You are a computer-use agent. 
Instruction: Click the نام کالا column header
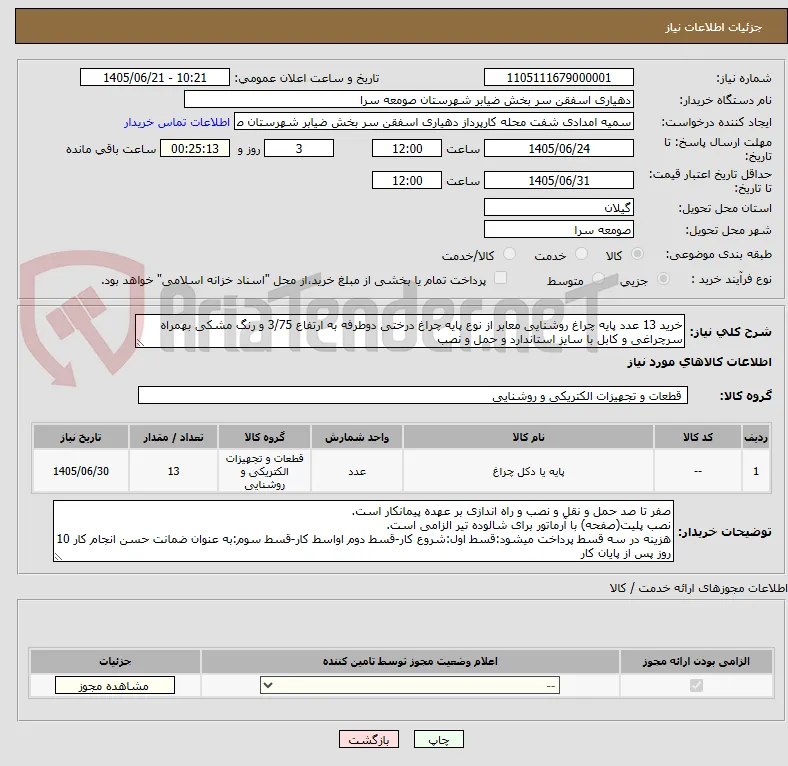point(528,437)
